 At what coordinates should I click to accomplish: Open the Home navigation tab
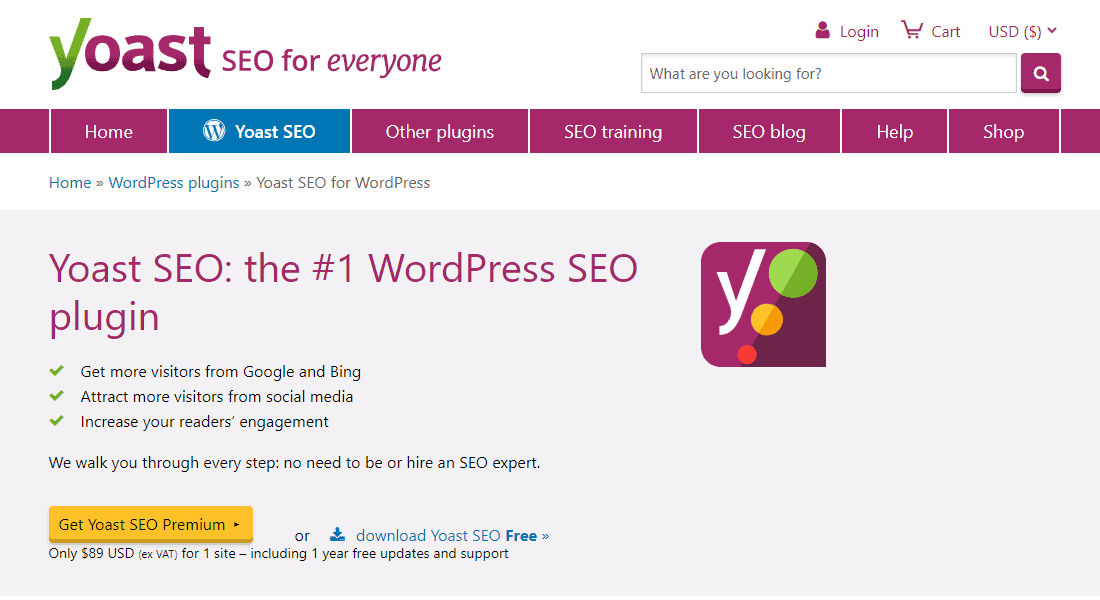click(x=109, y=131)
